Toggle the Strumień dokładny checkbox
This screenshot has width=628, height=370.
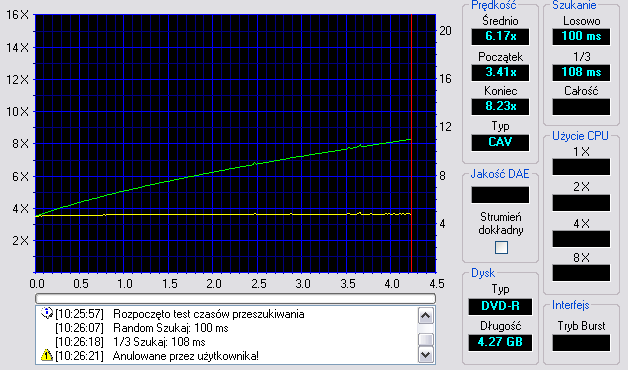pyautogui.click(x=501, y=247)
